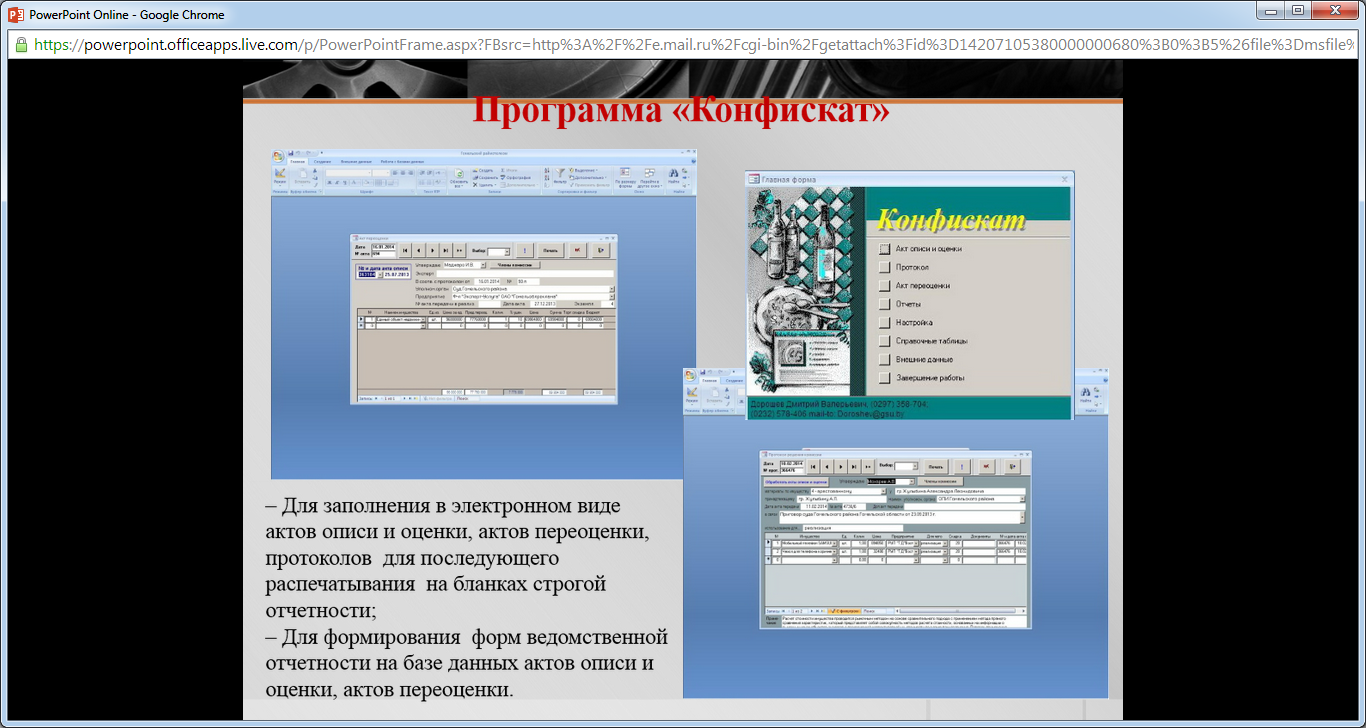Click the Найти binoculars icon in left ribbon
The image size is (1366, 728).
[674, 173]
